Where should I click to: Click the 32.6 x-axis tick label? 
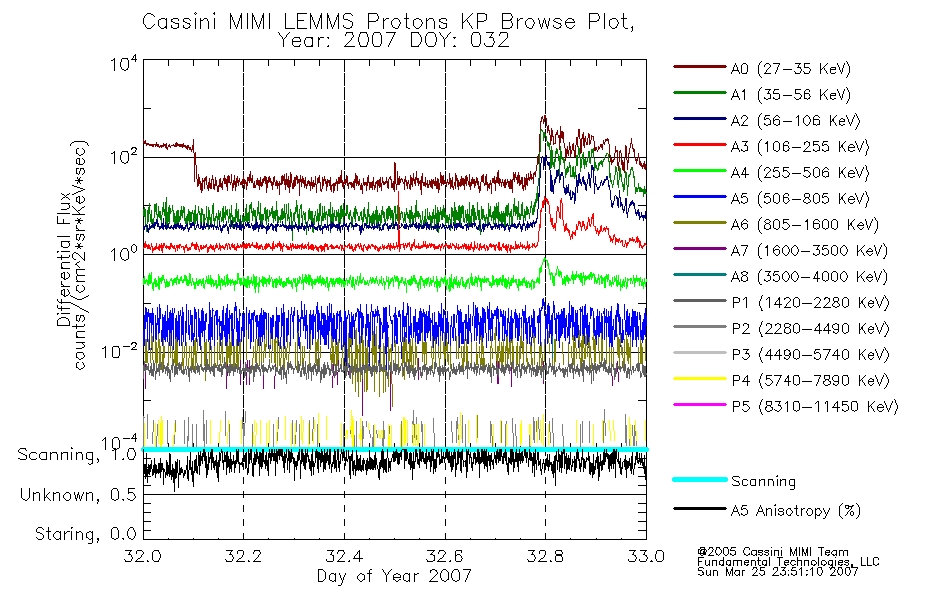pos(445,556)
